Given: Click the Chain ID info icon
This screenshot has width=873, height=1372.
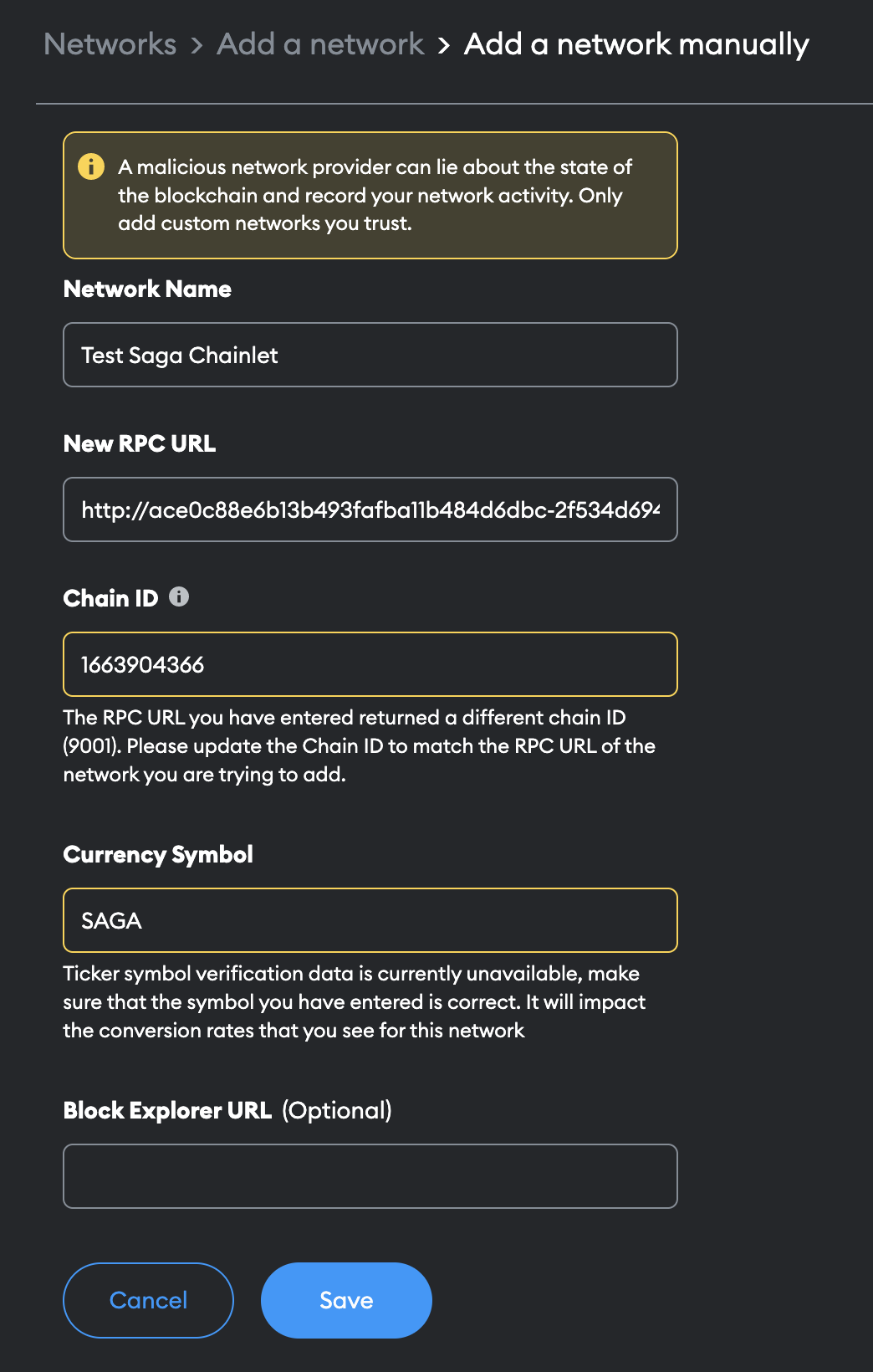Looking at the screenshot, I should tap(179, 596).
